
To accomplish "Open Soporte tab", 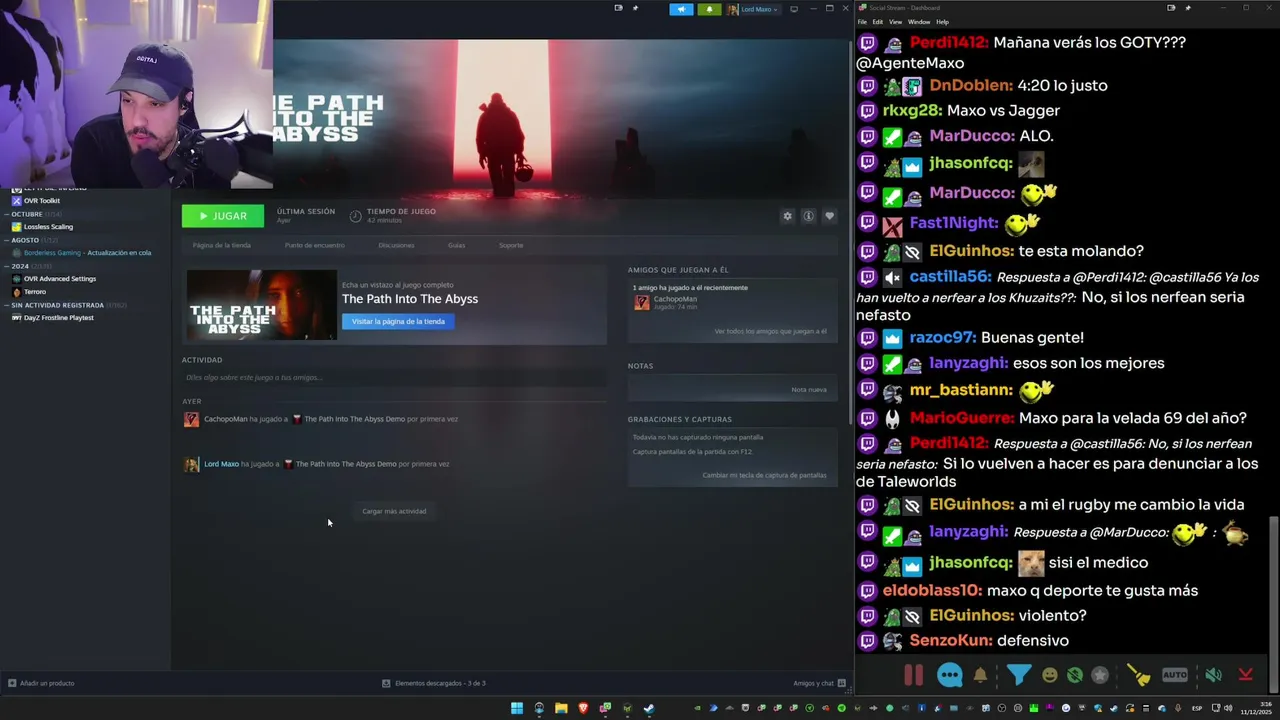I will pos(511,245).
